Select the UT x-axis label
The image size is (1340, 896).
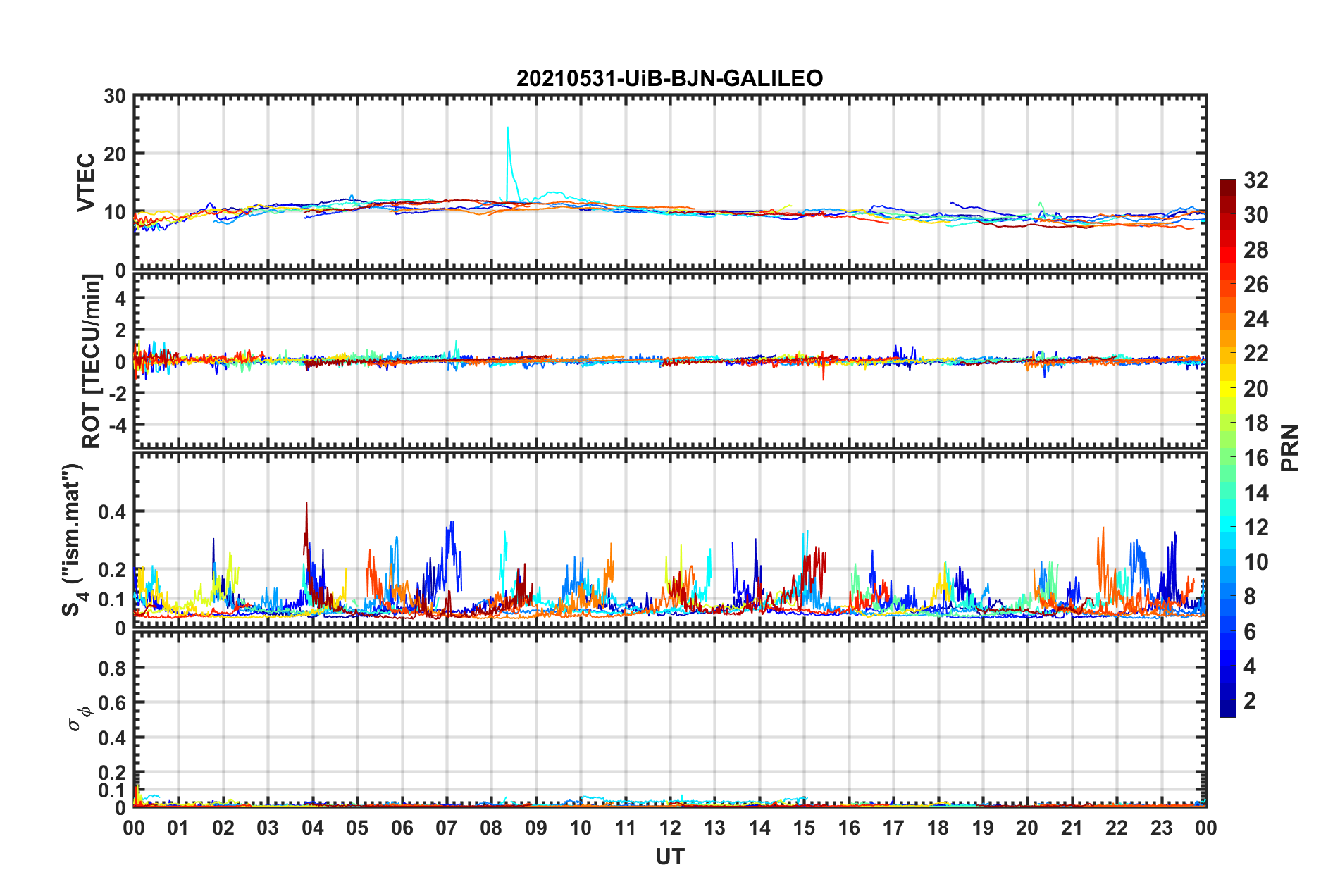(x=670, y=857)
